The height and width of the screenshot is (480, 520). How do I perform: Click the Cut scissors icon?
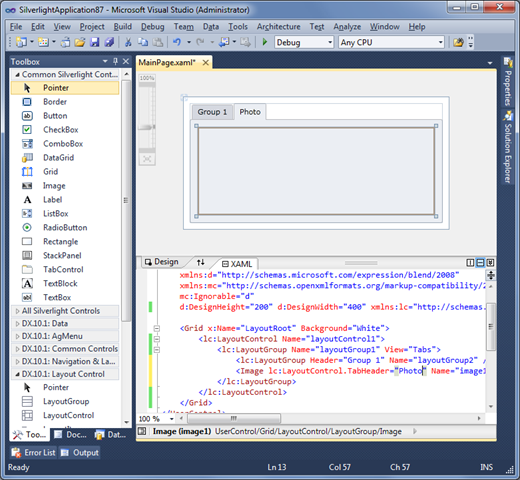pos(128,42)
